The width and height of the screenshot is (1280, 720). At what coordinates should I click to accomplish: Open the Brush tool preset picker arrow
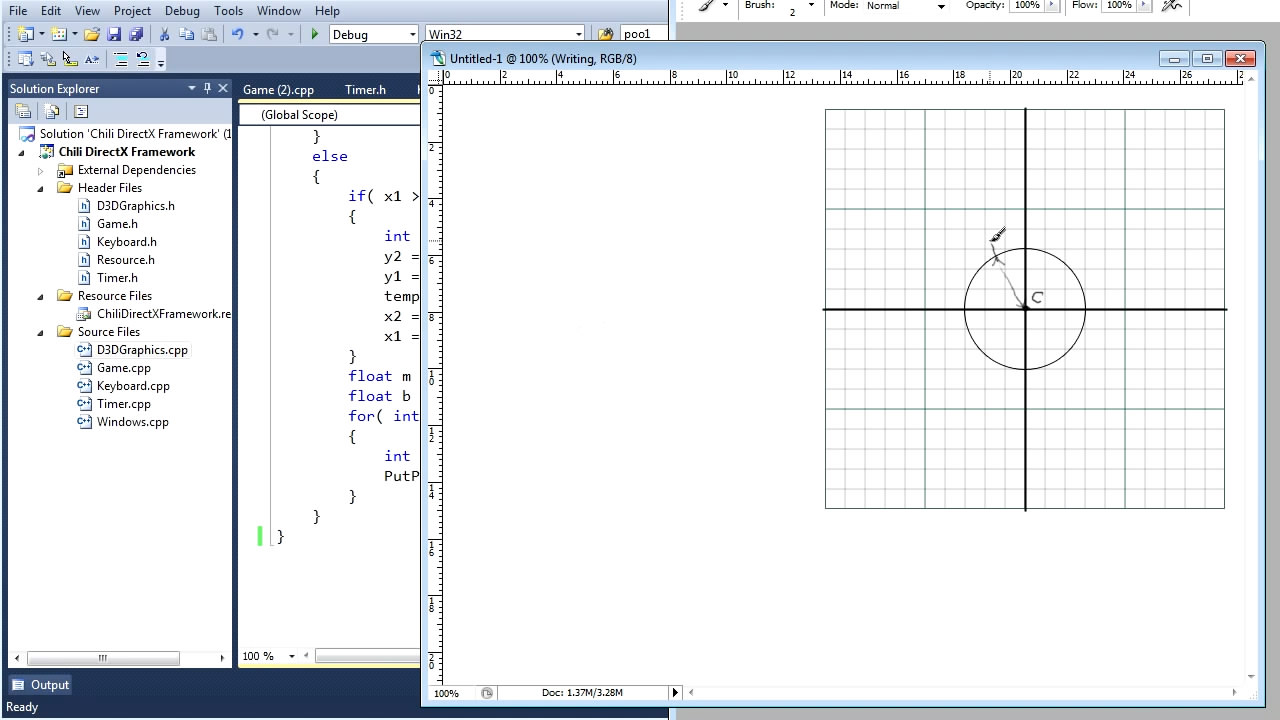pyautogui.click(x=725, y=5)
